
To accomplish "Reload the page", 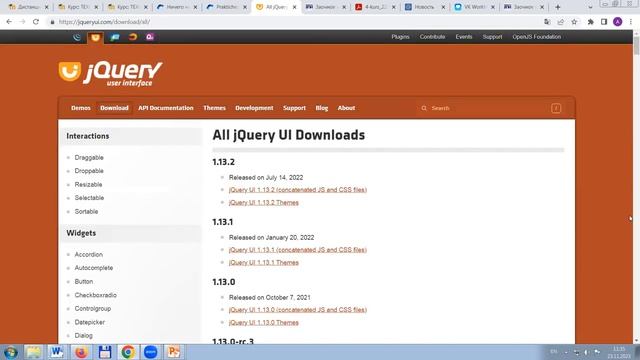I will click(36, 22).
